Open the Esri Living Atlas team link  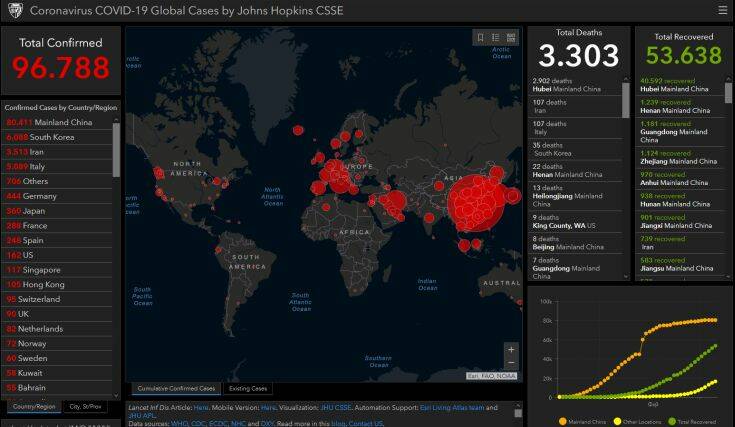point(458,407)
